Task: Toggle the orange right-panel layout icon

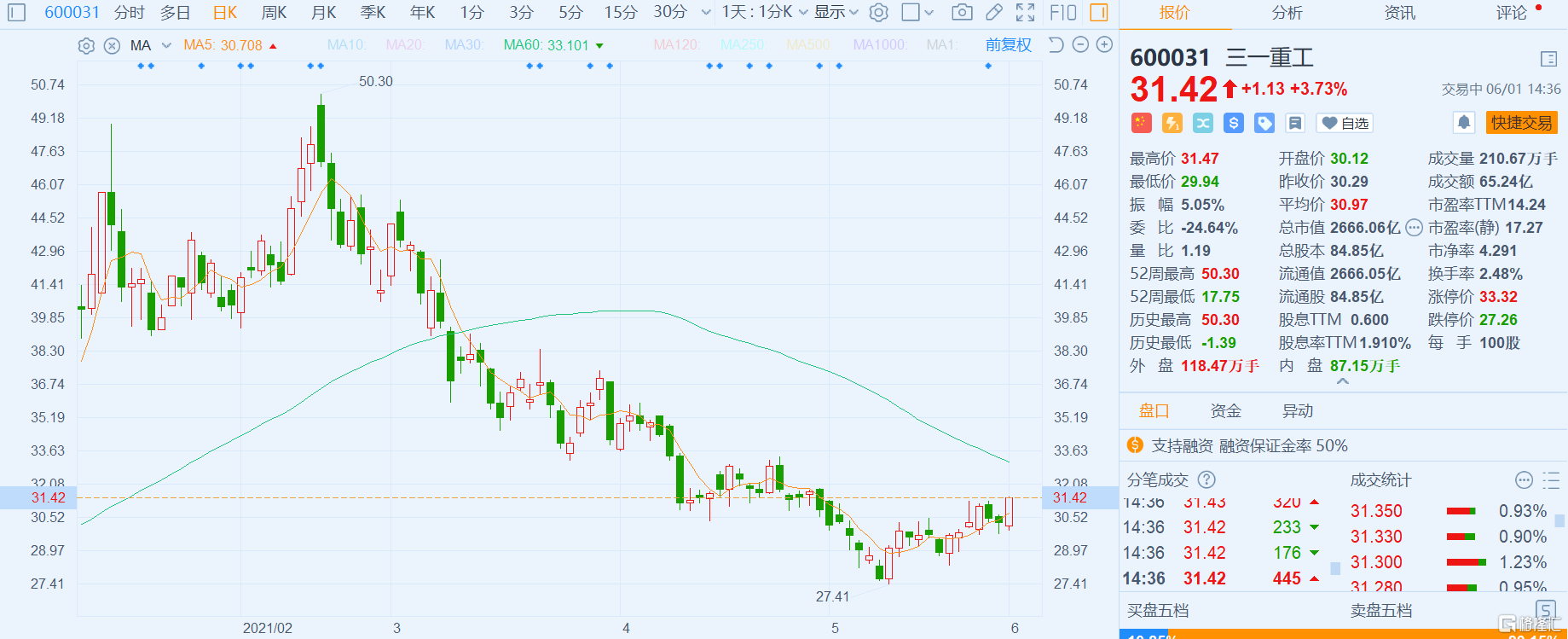Action: point(1099,12)
